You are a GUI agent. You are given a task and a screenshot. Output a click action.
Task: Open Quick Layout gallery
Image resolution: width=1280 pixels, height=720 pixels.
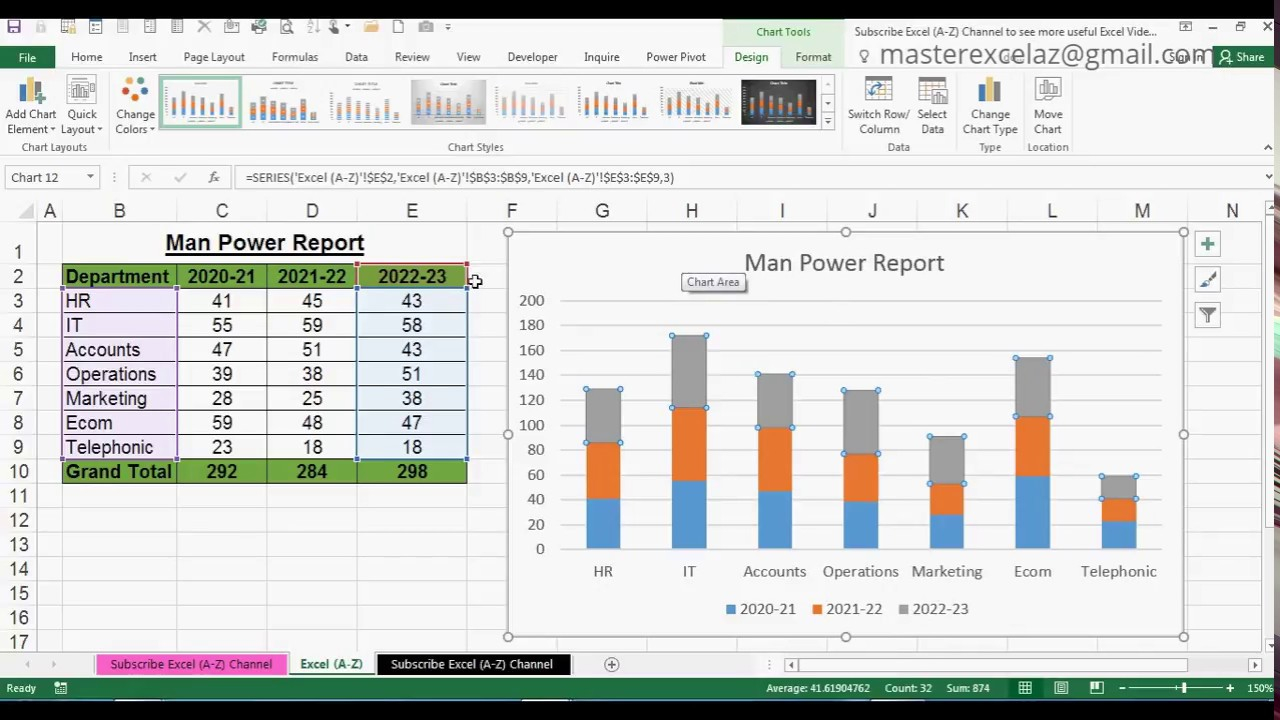82,107
